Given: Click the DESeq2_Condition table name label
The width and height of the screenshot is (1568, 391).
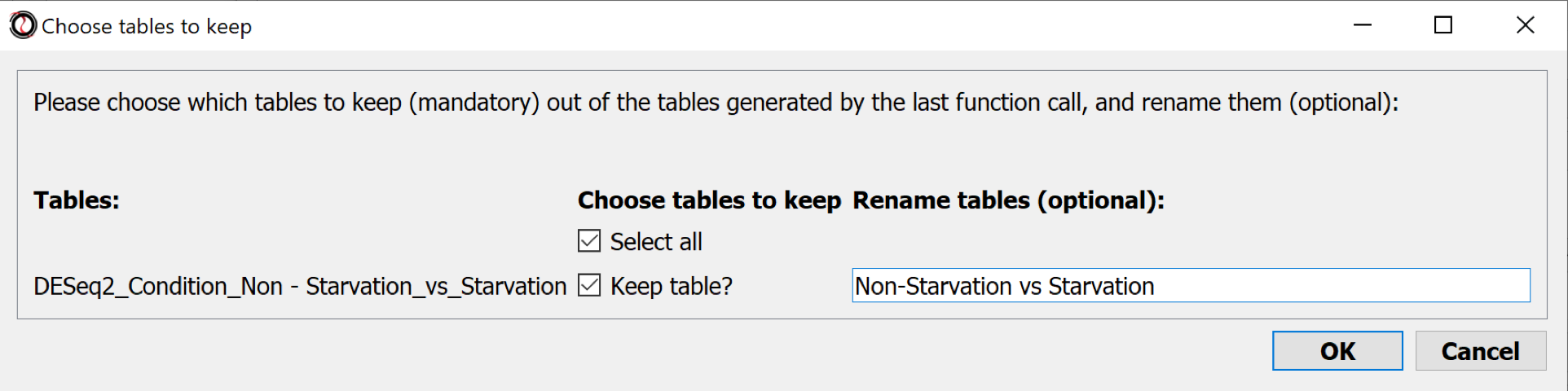Looking at the screenshot, I should (x=300, y=287).
